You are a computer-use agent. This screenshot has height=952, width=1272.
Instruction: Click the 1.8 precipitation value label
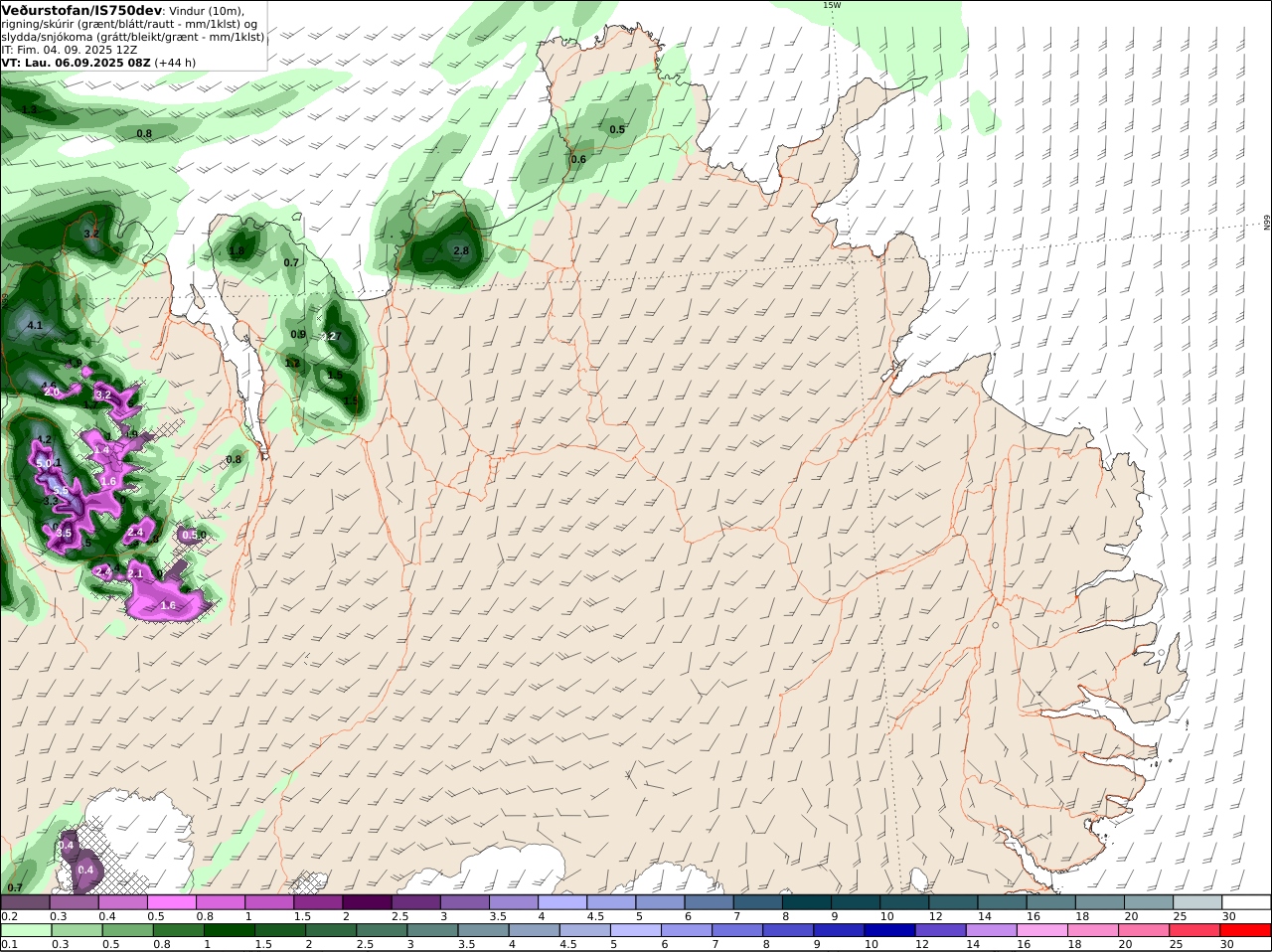click(x=237, y=251)
